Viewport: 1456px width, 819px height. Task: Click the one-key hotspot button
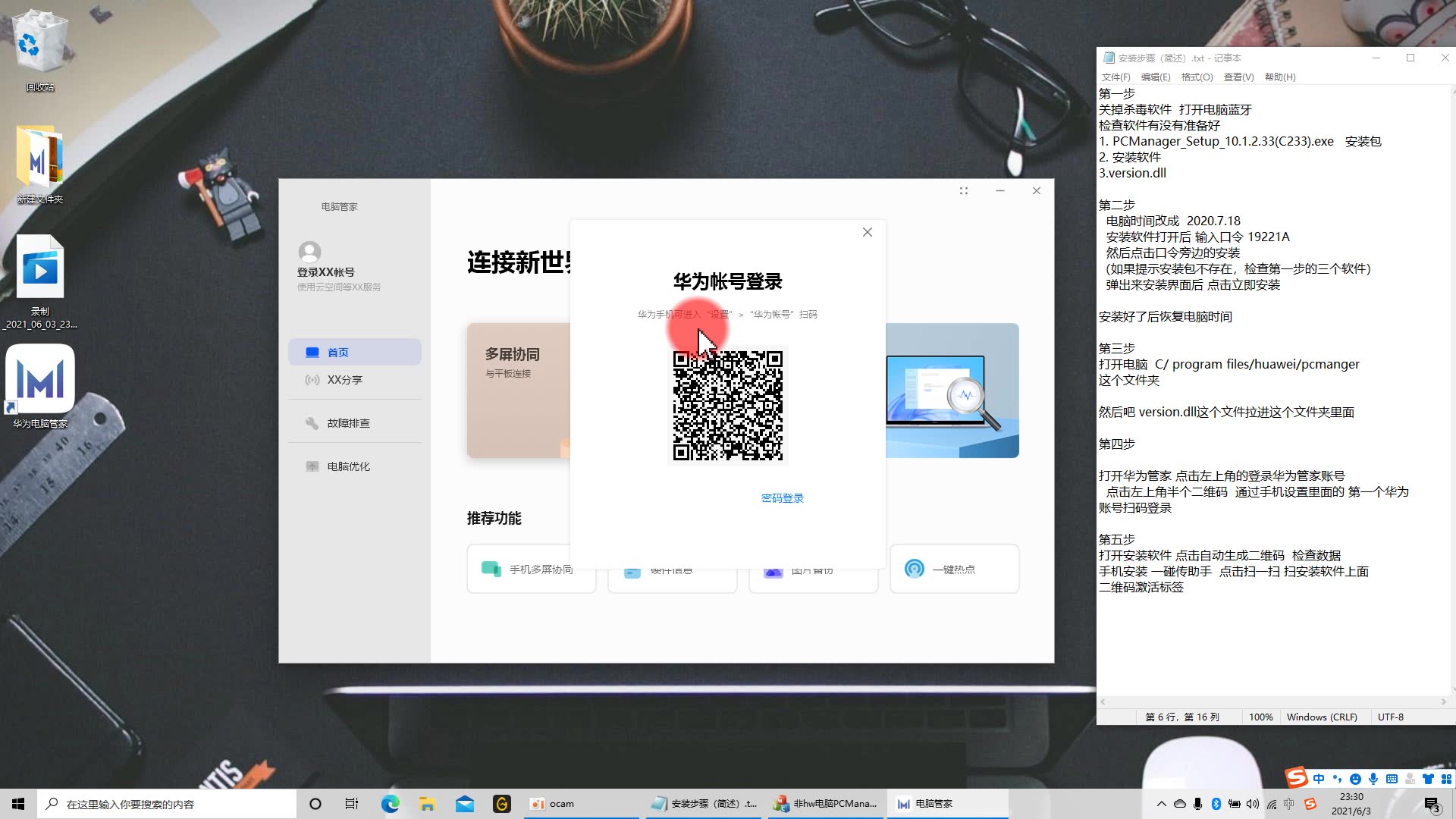954,569
